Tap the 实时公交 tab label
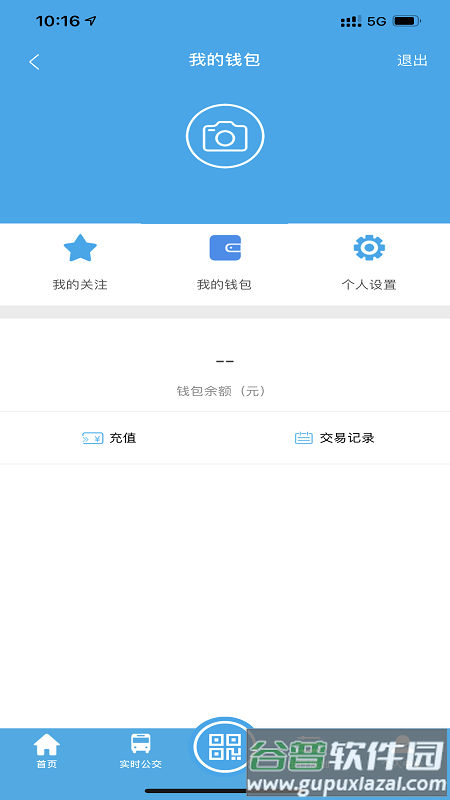450x800 pixels. coord(141,764)
